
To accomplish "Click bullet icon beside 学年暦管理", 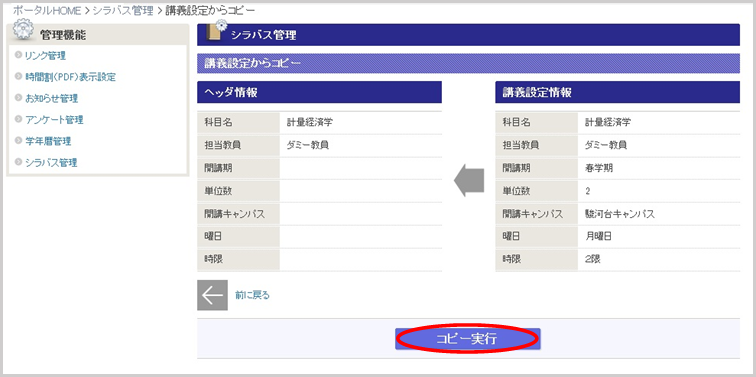I will [x=18, y=141].
